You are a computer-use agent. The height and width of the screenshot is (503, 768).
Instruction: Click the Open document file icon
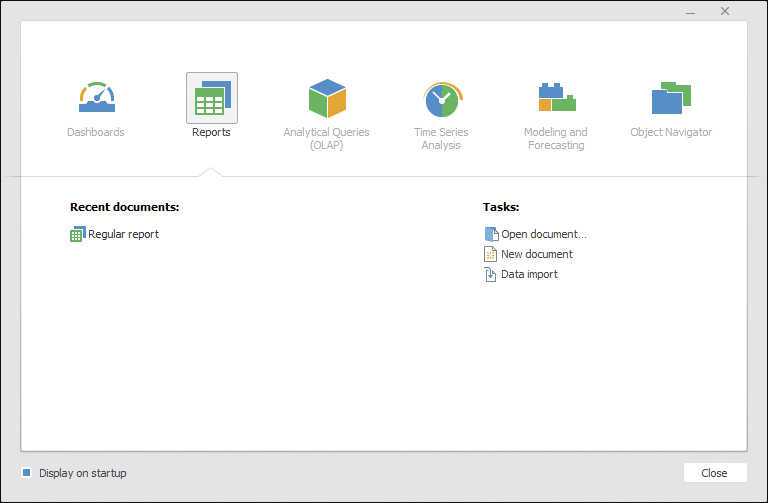click(x=491, y=234)
